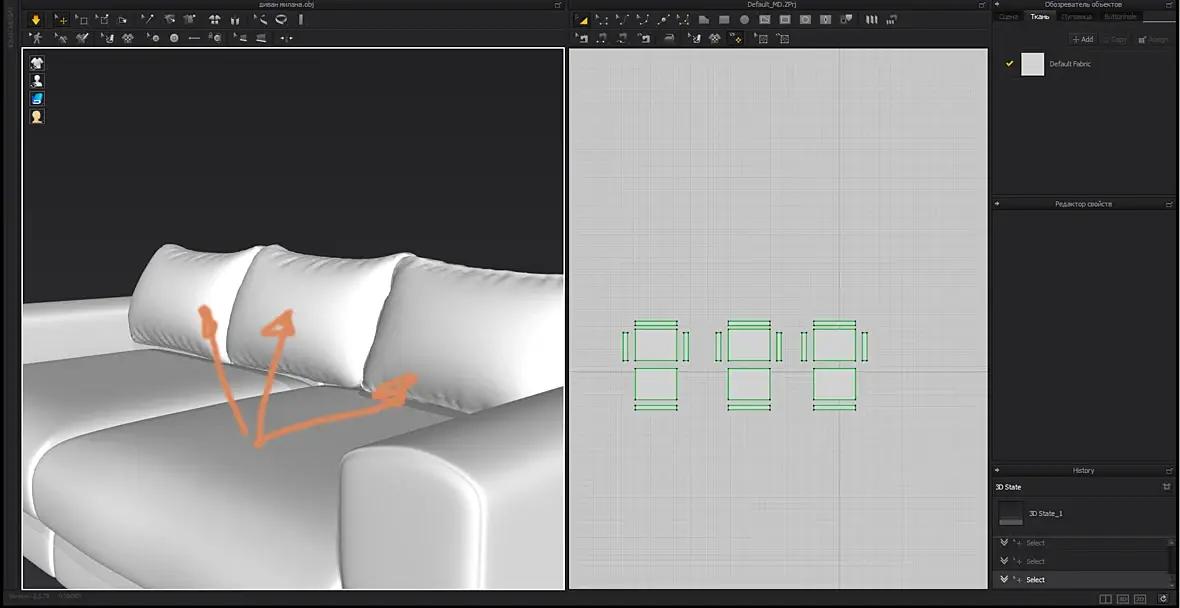Click the pleat fold stripes icon
Viewport: 1180px width, 608px height.
pos(871,20)
